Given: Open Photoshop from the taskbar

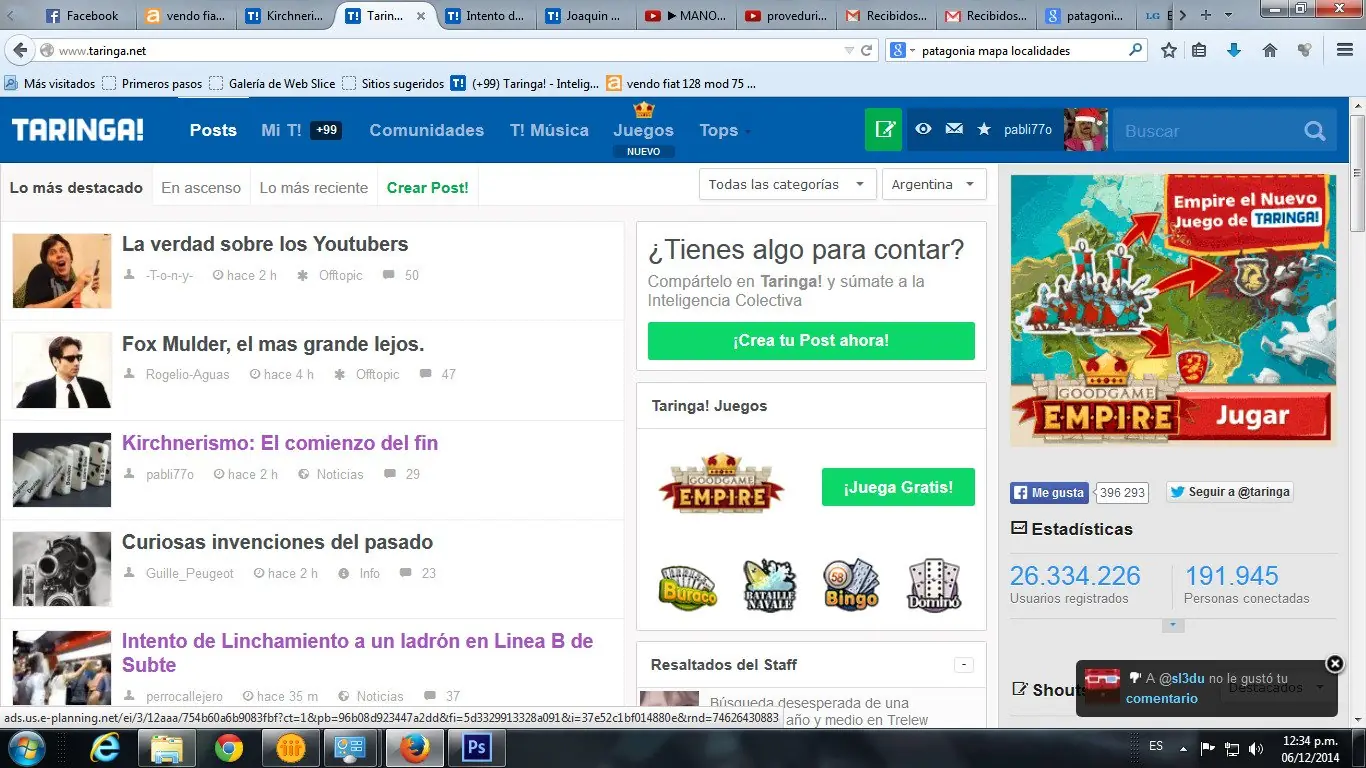Looking at the screenshot, I should [x=475, y=748].
